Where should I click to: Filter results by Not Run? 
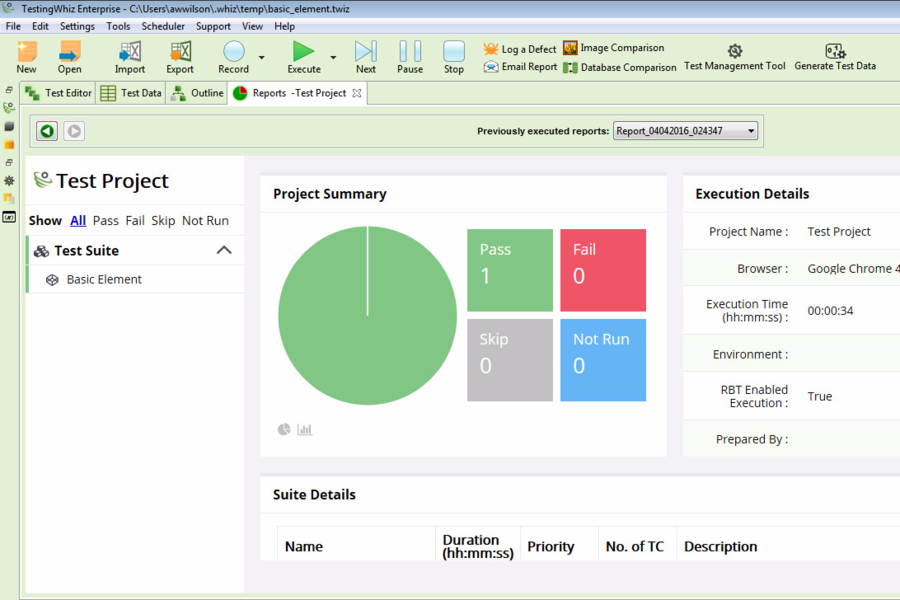[205, 220]
